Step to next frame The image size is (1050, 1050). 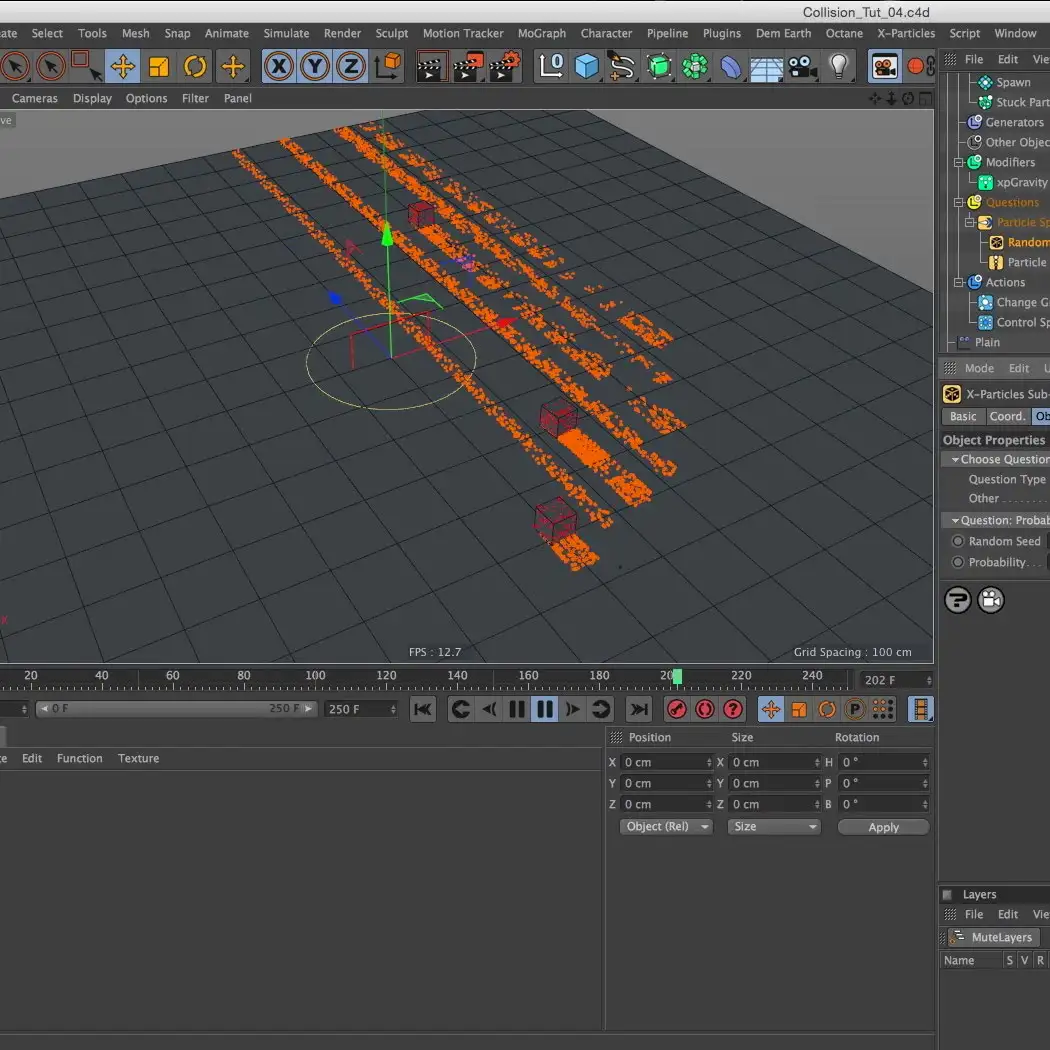pos(573,709)
